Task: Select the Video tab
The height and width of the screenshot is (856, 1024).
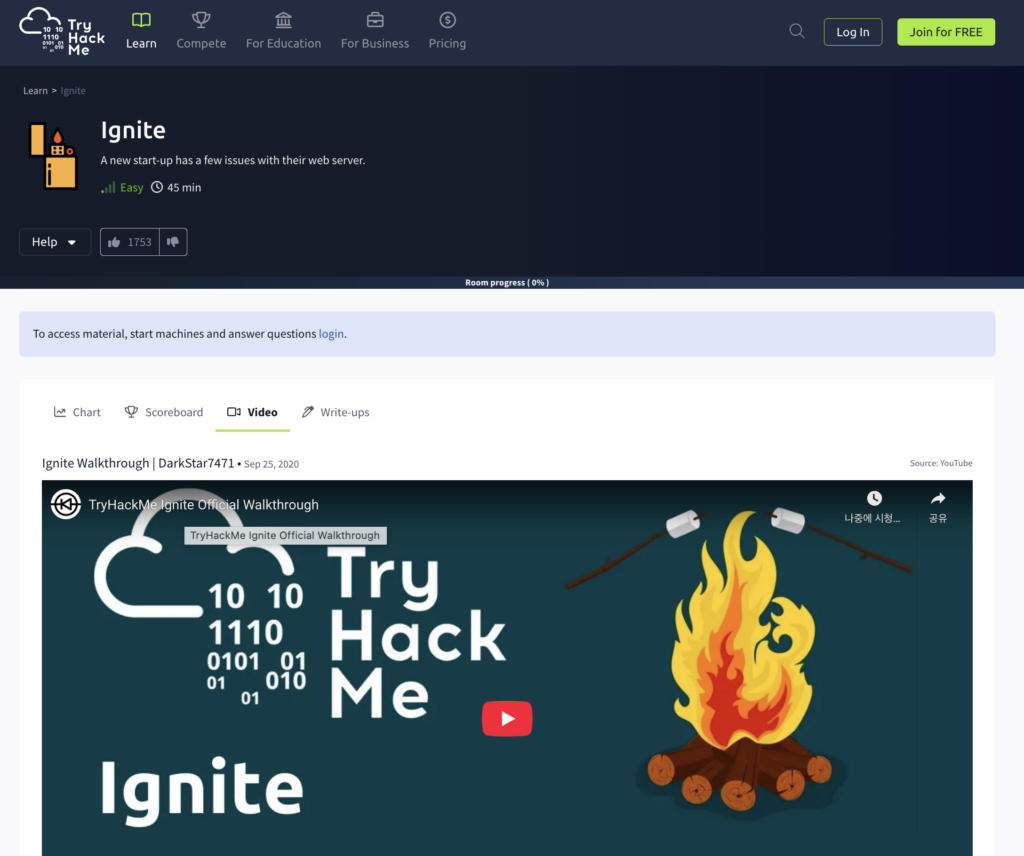Action: click(252, 412)
